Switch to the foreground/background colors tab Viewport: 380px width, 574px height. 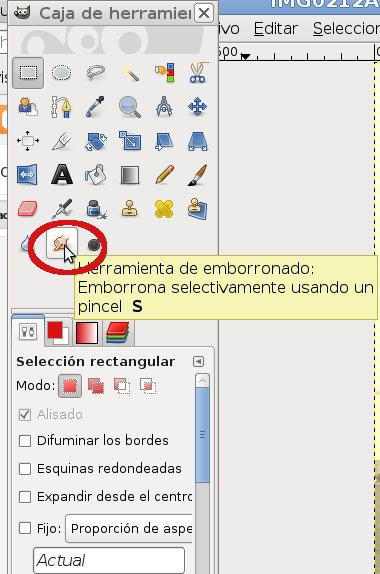click(58, 333)
